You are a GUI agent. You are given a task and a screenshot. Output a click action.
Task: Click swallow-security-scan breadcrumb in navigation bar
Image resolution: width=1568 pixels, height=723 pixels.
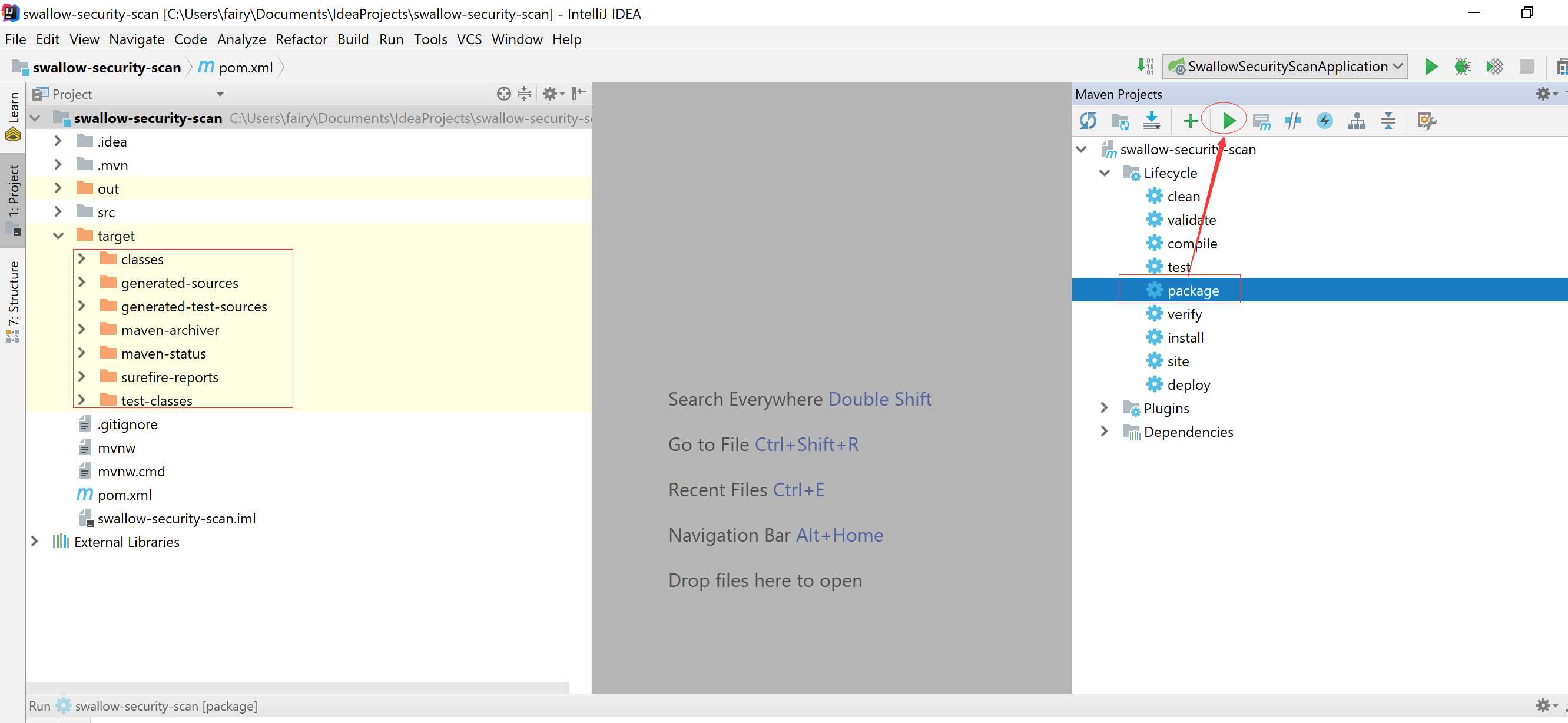(x=96, y=67)
